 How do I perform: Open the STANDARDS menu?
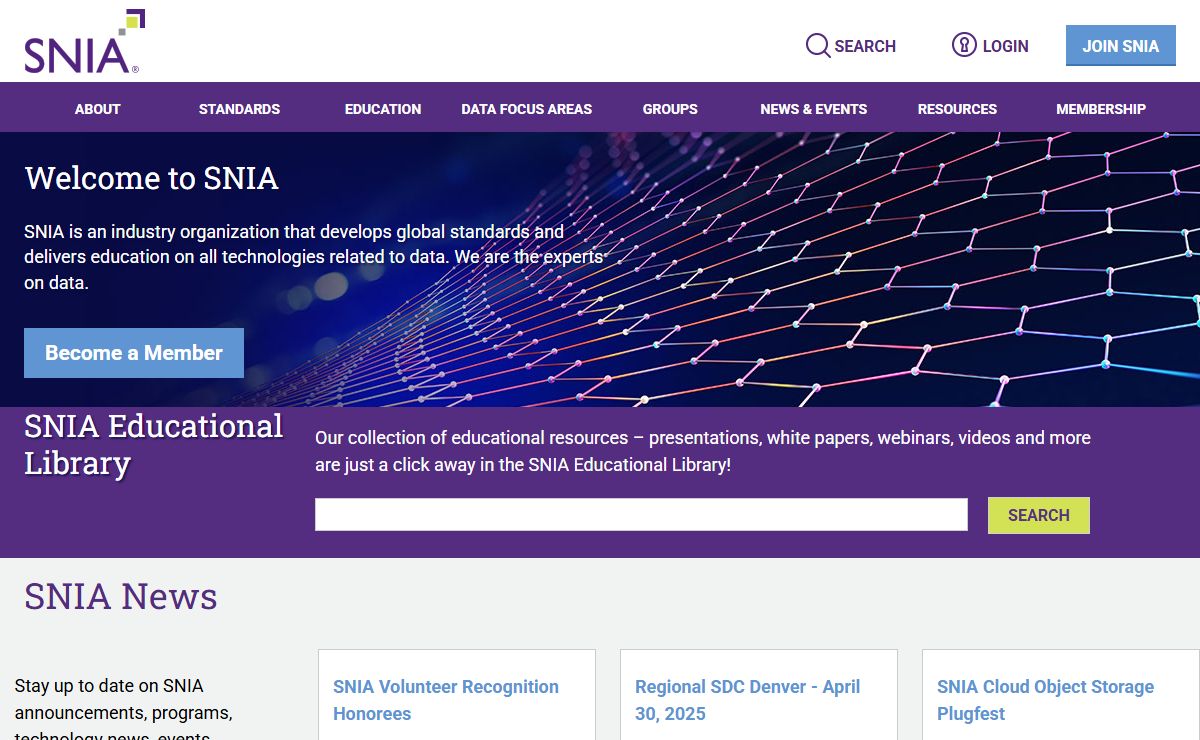[239, 109]
